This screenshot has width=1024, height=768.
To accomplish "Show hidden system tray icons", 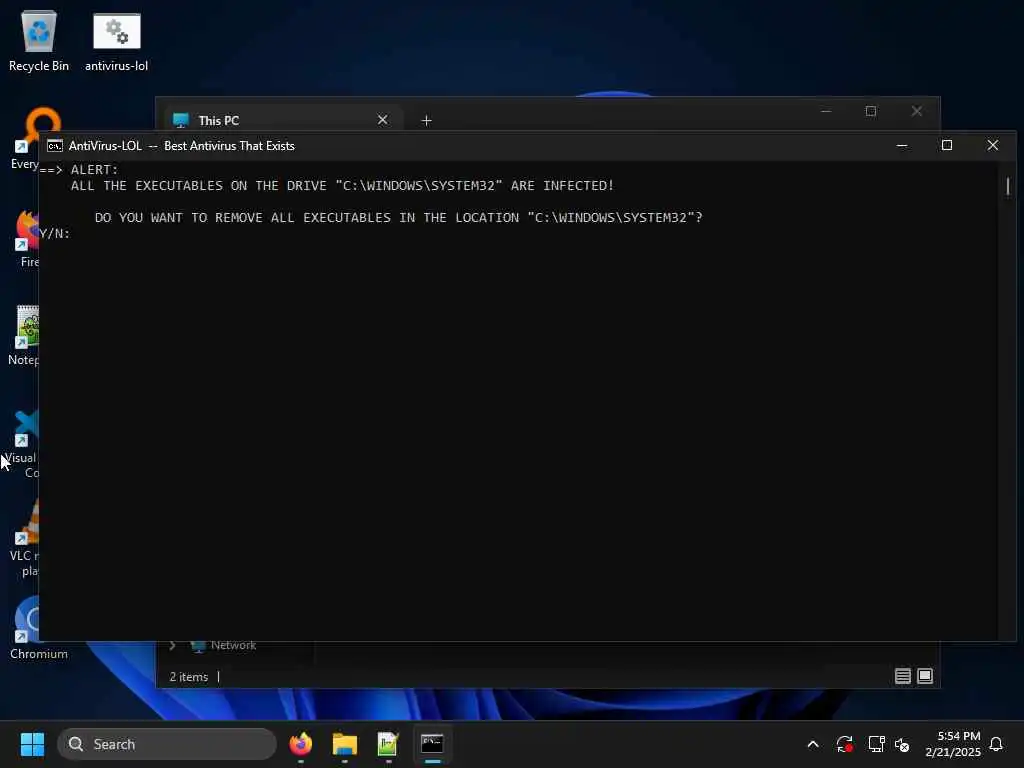I will (813, 744).
